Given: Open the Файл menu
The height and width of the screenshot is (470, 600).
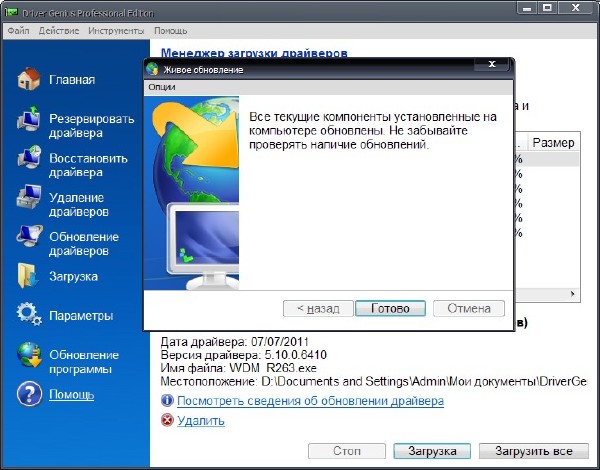Looking at the screenshot, I should 19,31.
